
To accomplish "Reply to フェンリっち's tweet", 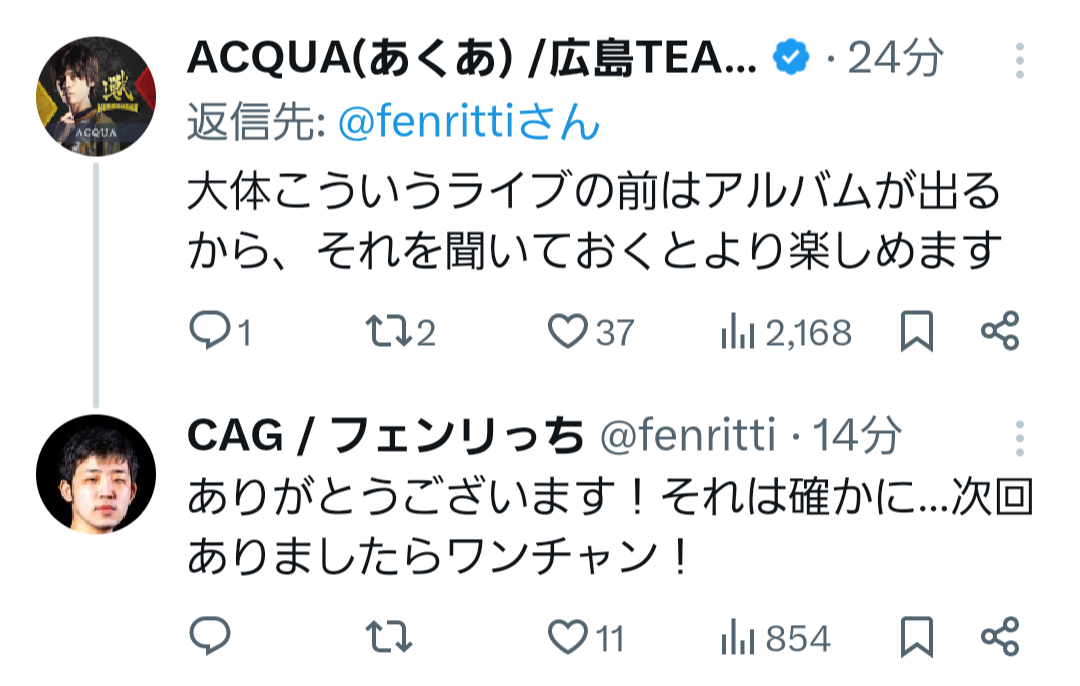I will [x=211, y=636].
